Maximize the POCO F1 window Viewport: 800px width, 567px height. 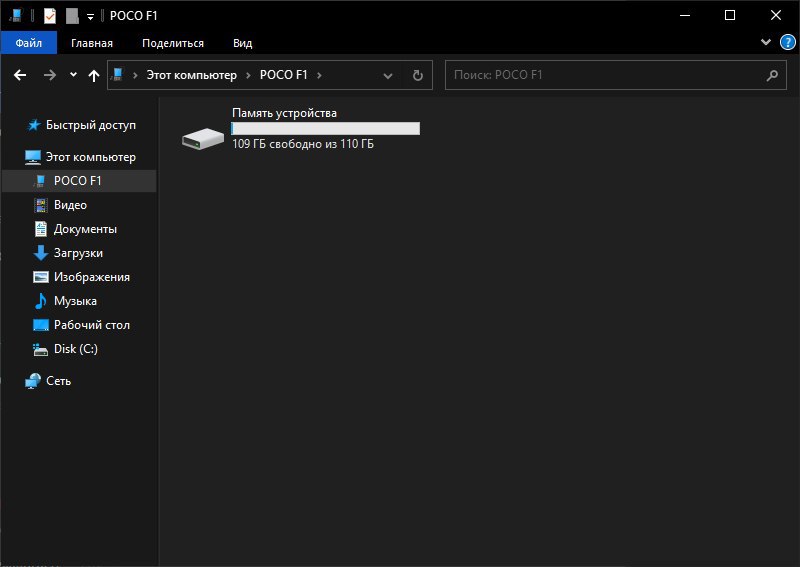pyautogui.click(x=730, y=15)
